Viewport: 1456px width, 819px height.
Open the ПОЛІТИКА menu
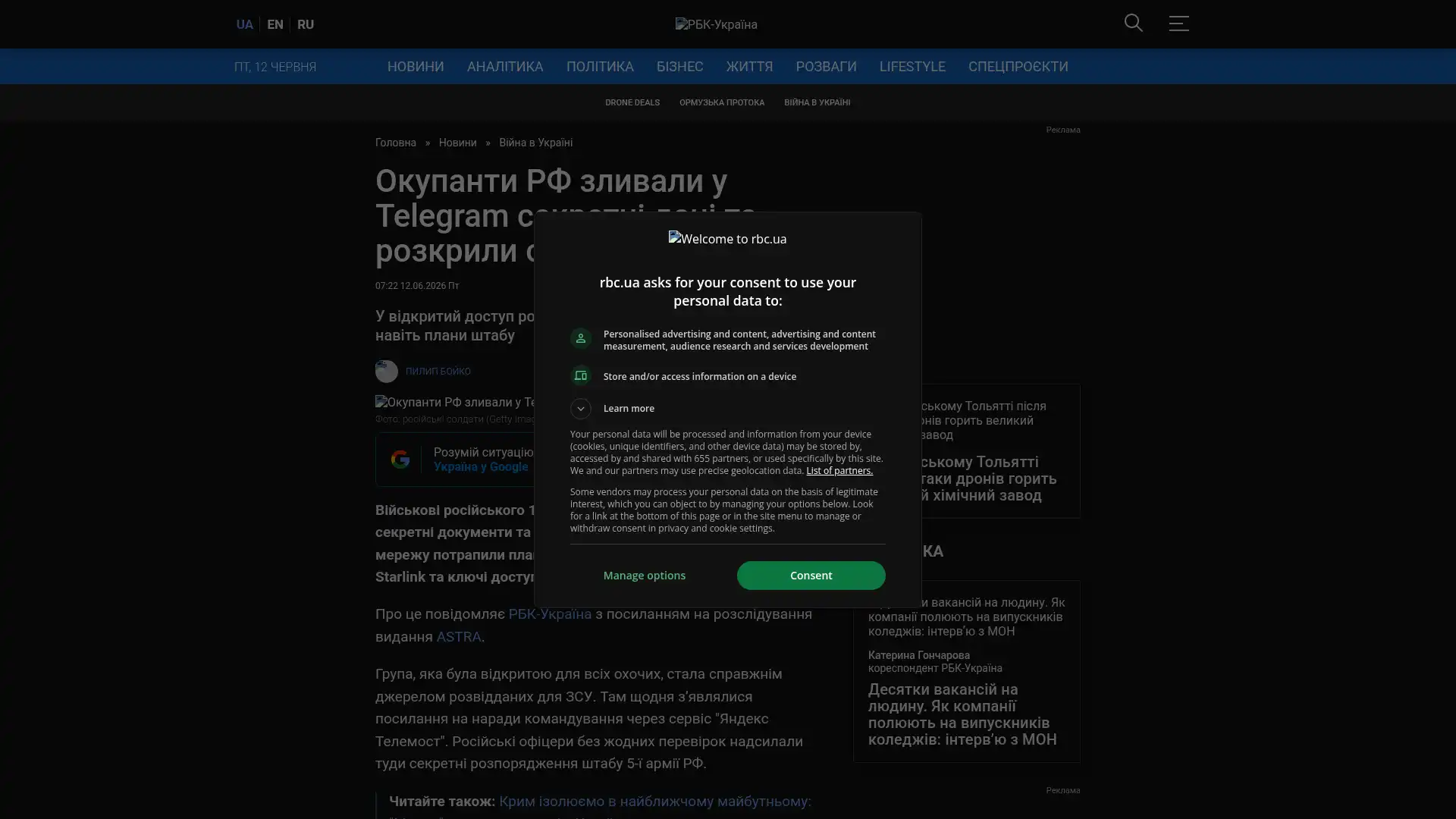[x=600, y=67]
